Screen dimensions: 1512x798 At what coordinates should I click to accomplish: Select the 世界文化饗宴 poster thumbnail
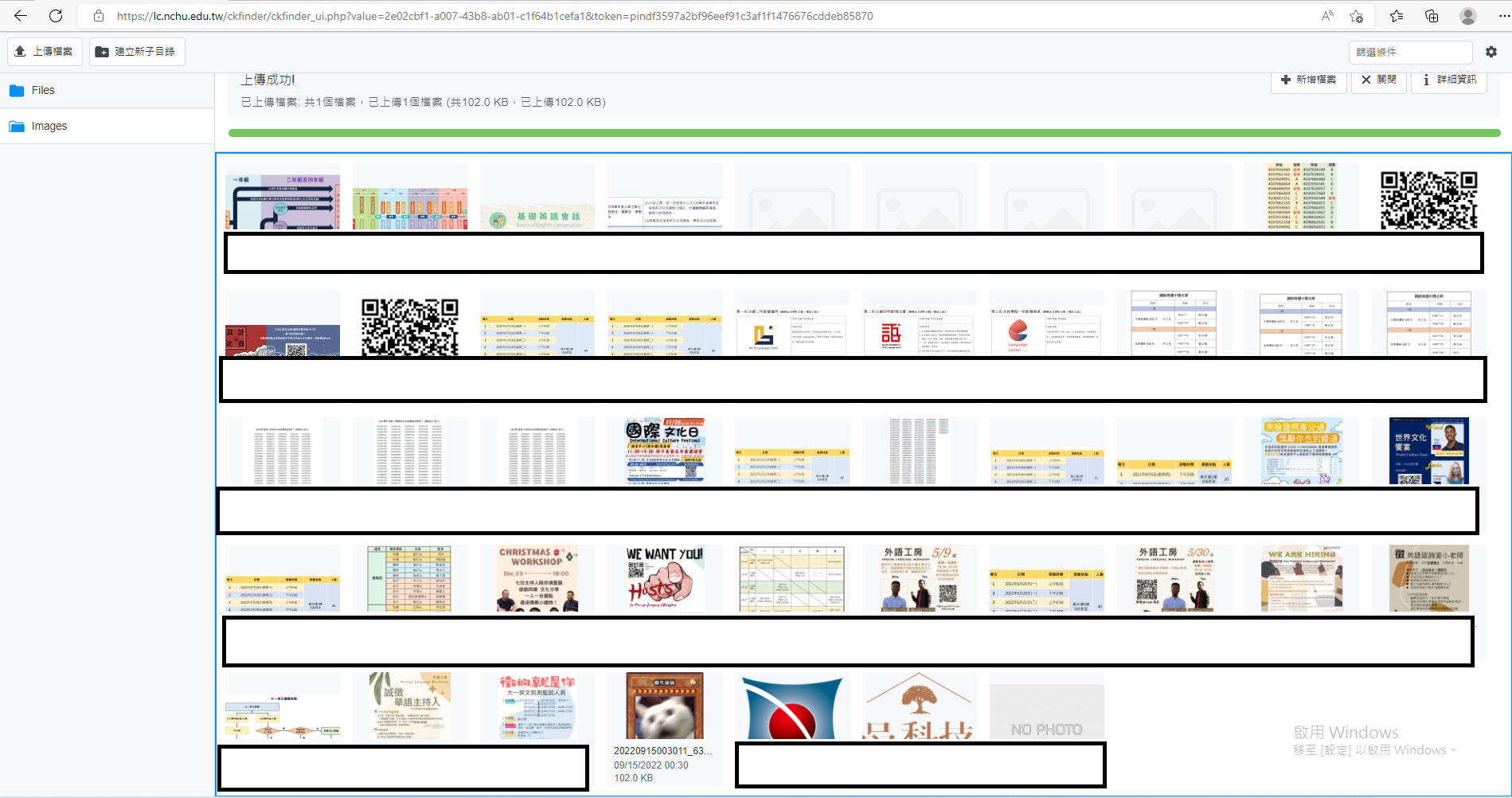pyautogui.click(x=1429, y=451)
